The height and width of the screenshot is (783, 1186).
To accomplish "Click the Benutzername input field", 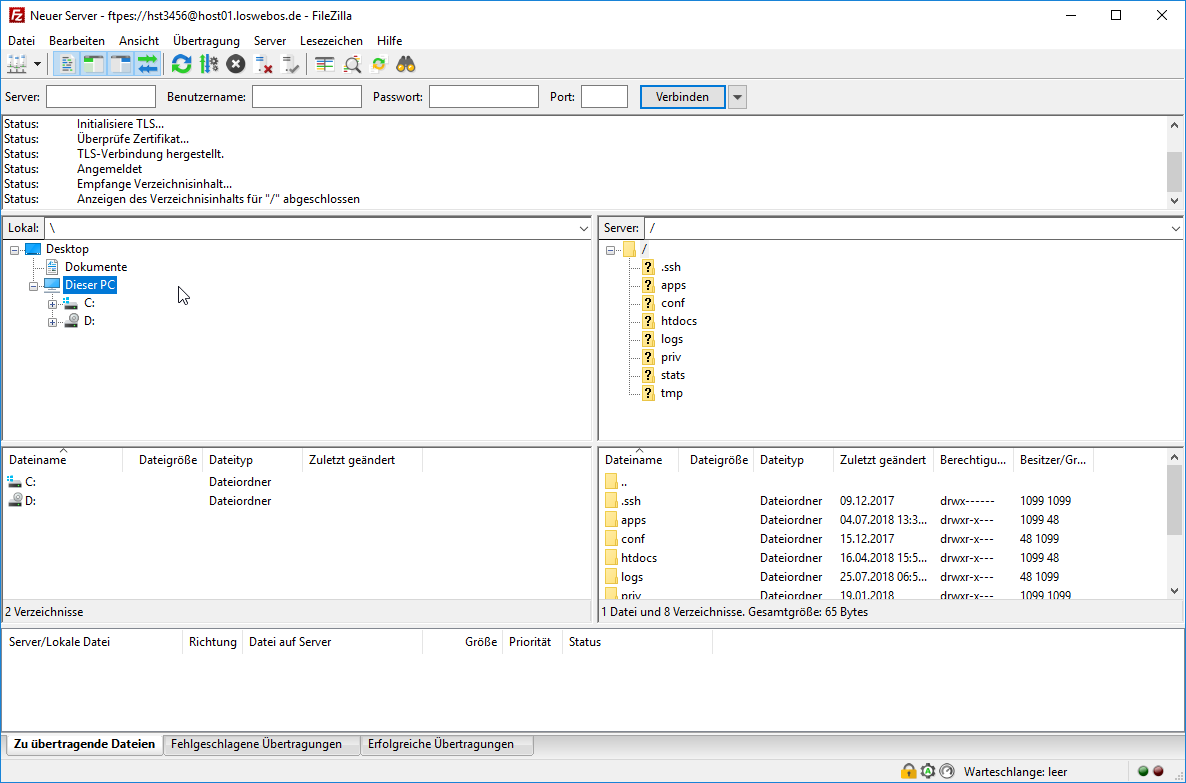I will click(x=306, y=97).
